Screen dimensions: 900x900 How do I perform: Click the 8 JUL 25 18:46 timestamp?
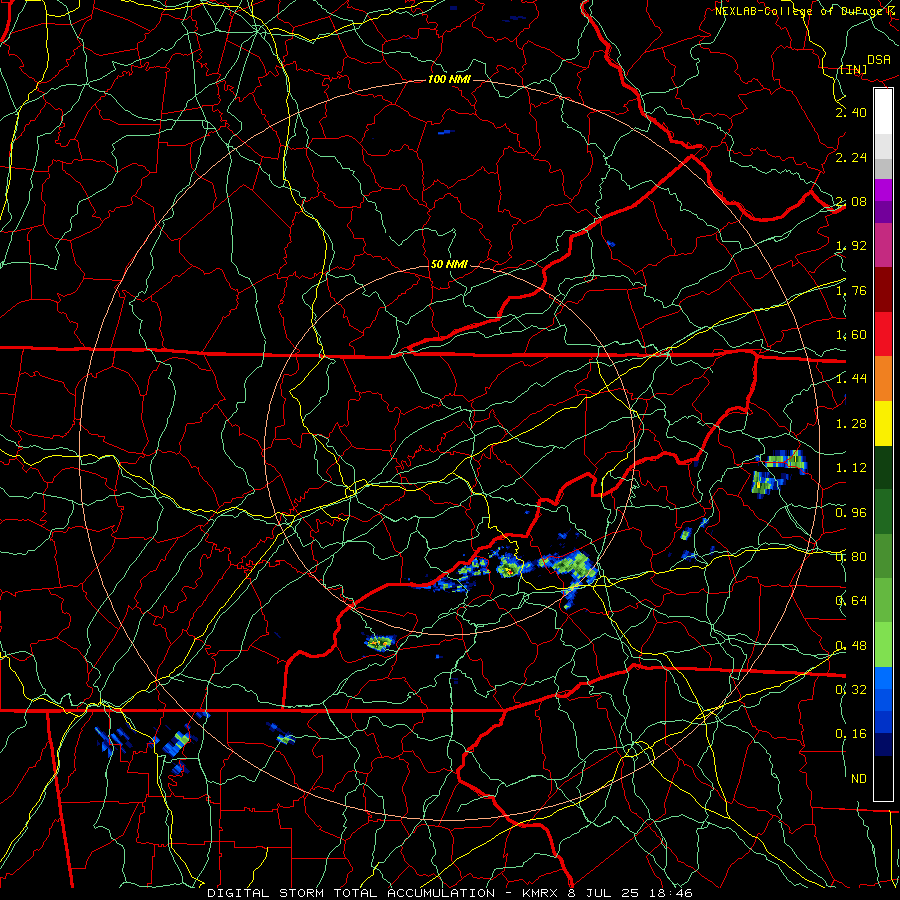628,893
